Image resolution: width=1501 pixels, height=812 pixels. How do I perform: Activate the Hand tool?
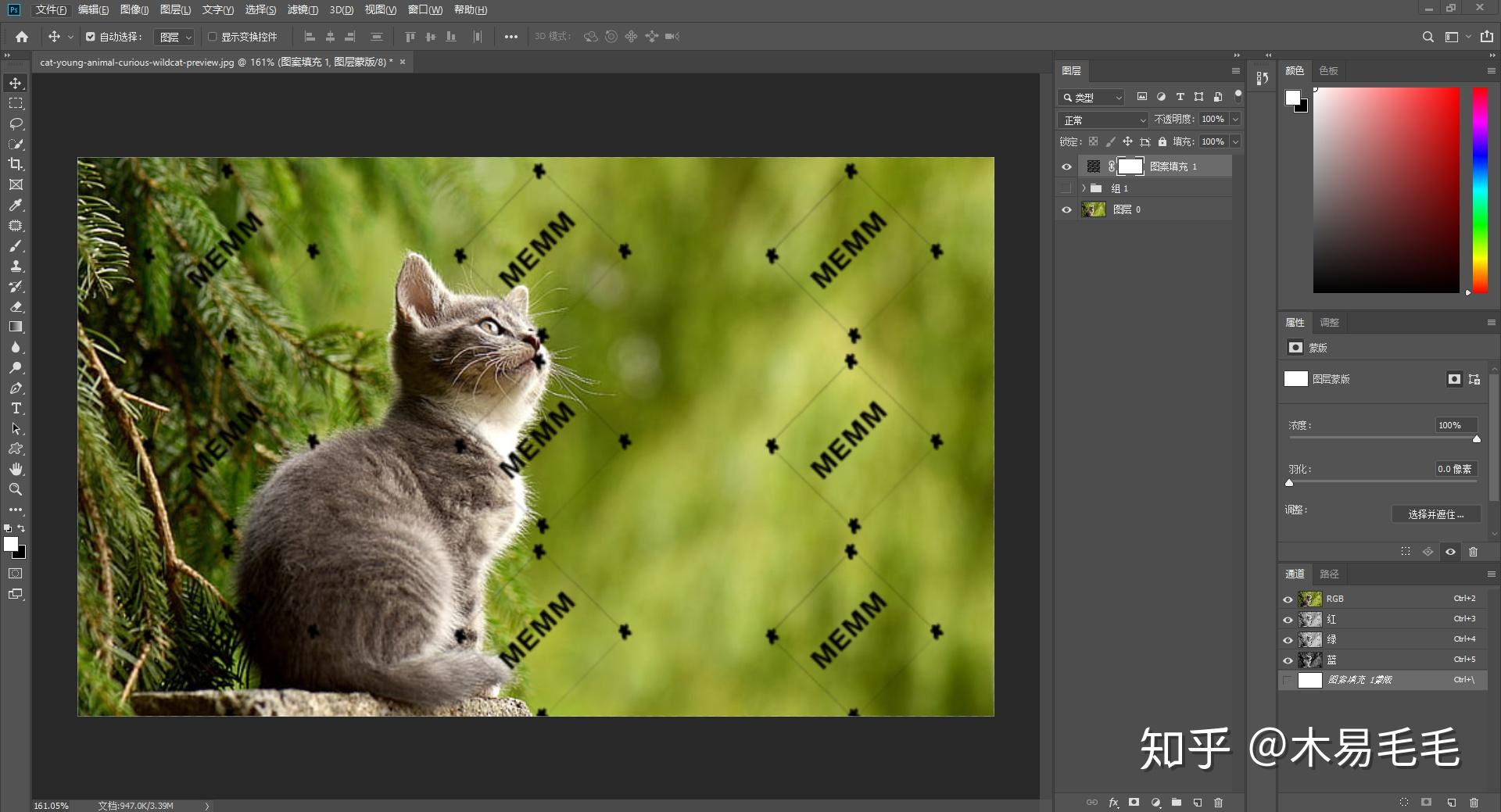tap(16, 469)
